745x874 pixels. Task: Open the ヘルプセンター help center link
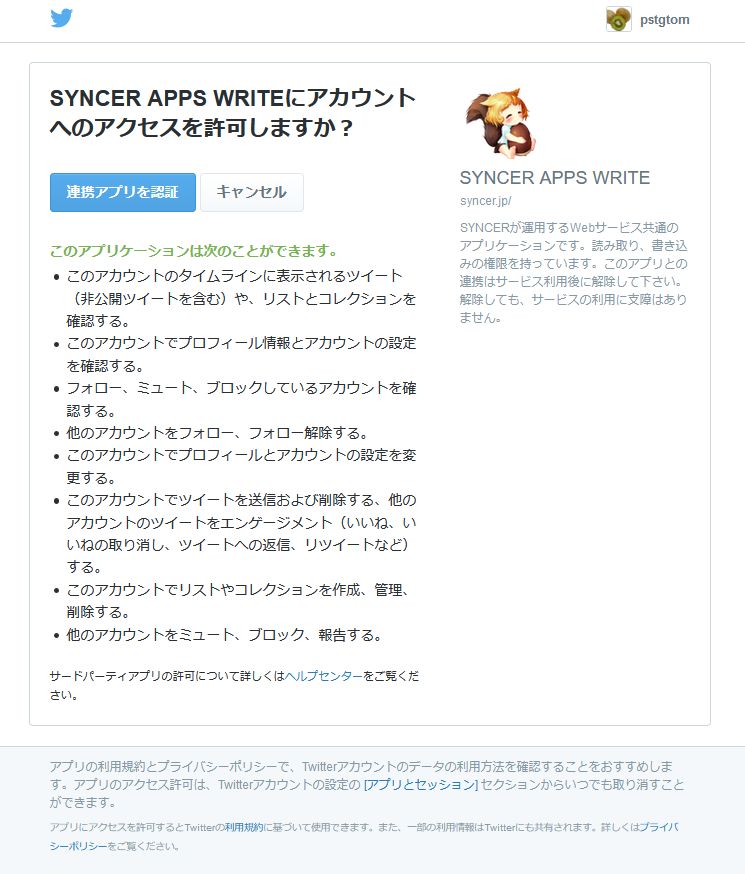pos(324,676)
